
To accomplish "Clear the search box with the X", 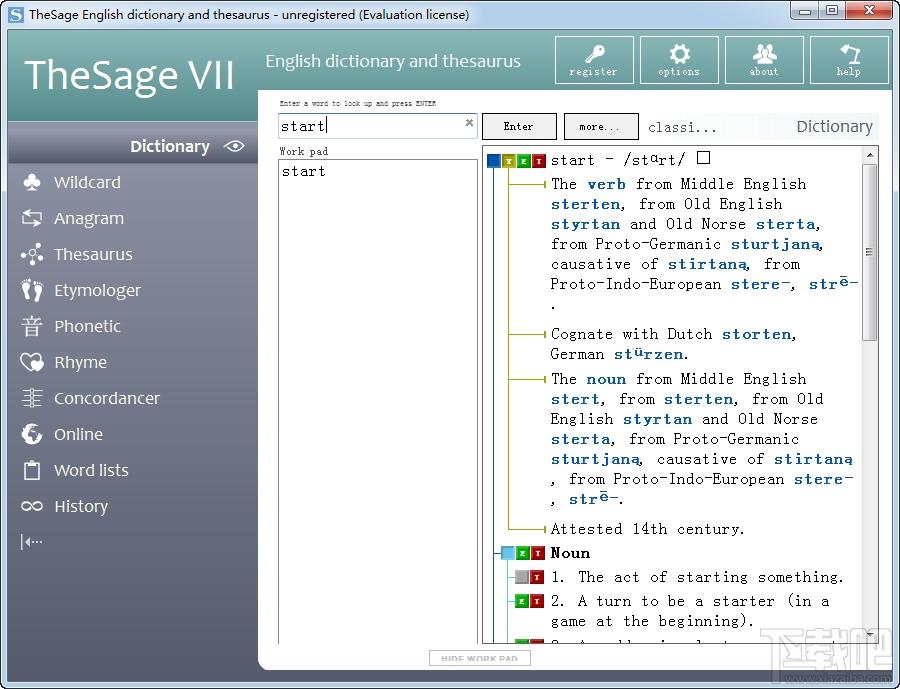I will 470,122.
